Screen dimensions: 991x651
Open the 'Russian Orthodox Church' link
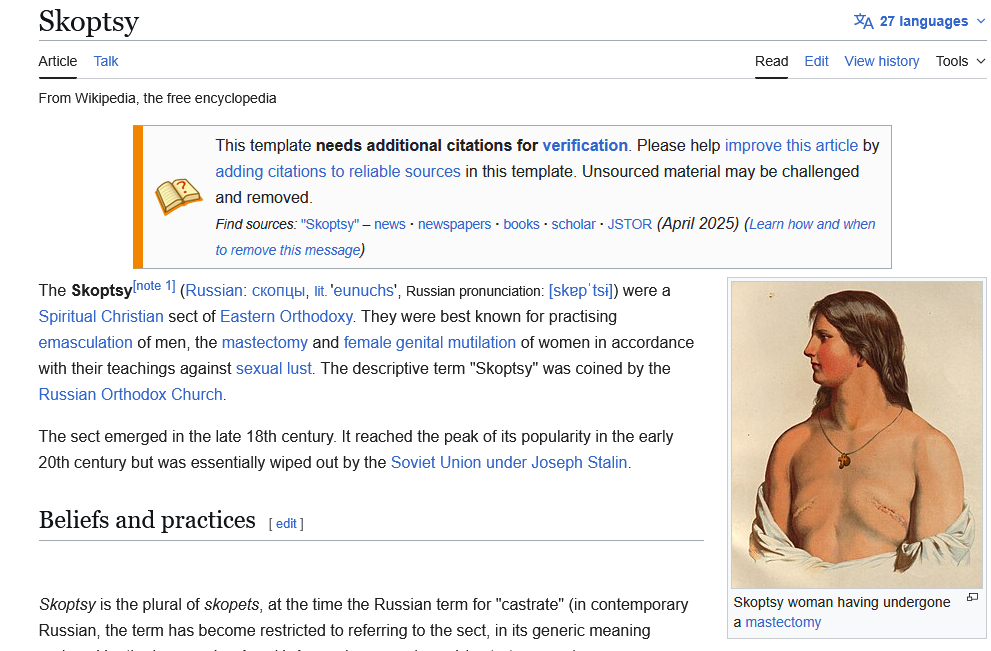coord(131,394)
